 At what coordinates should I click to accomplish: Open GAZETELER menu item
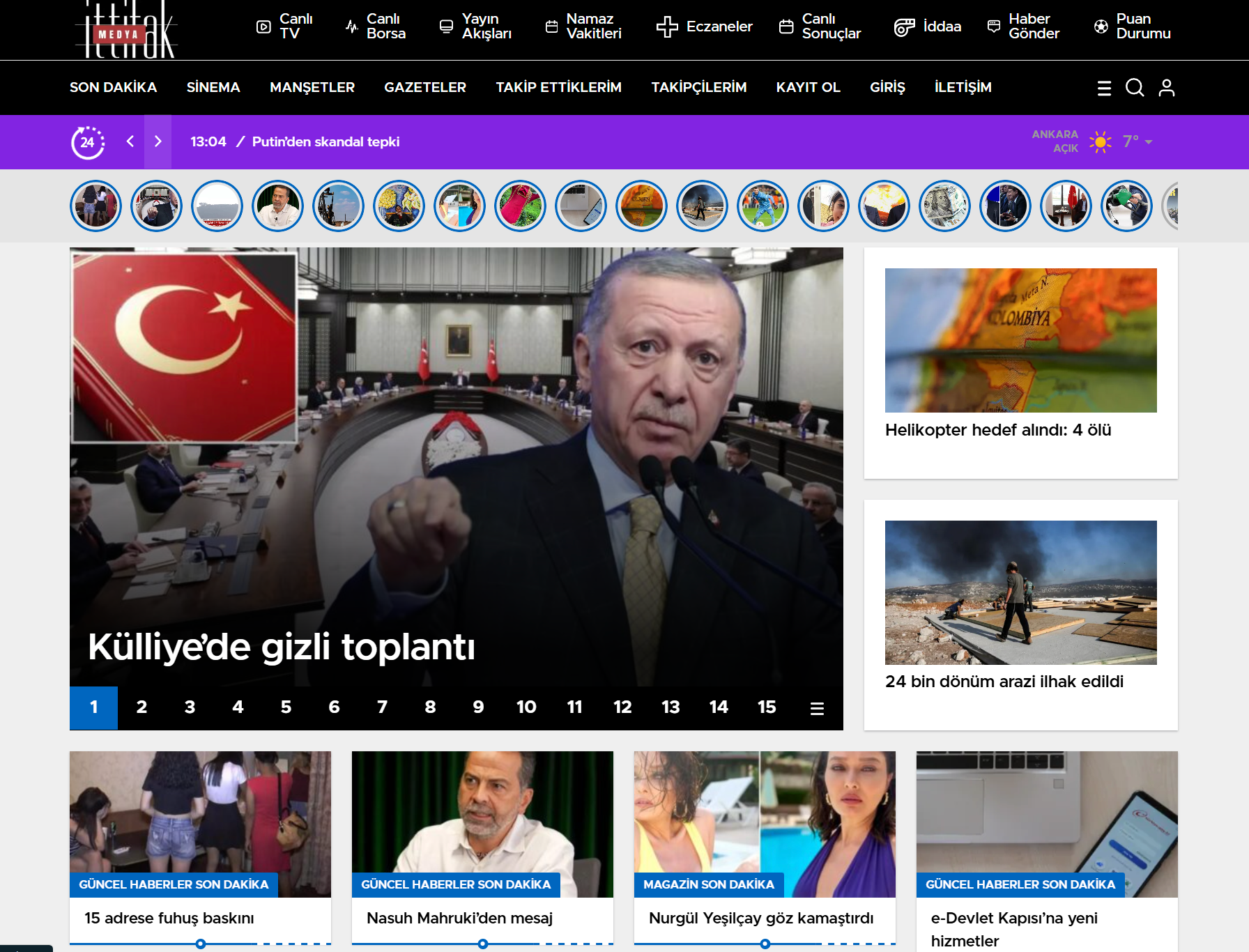click(x=425, y=87)
